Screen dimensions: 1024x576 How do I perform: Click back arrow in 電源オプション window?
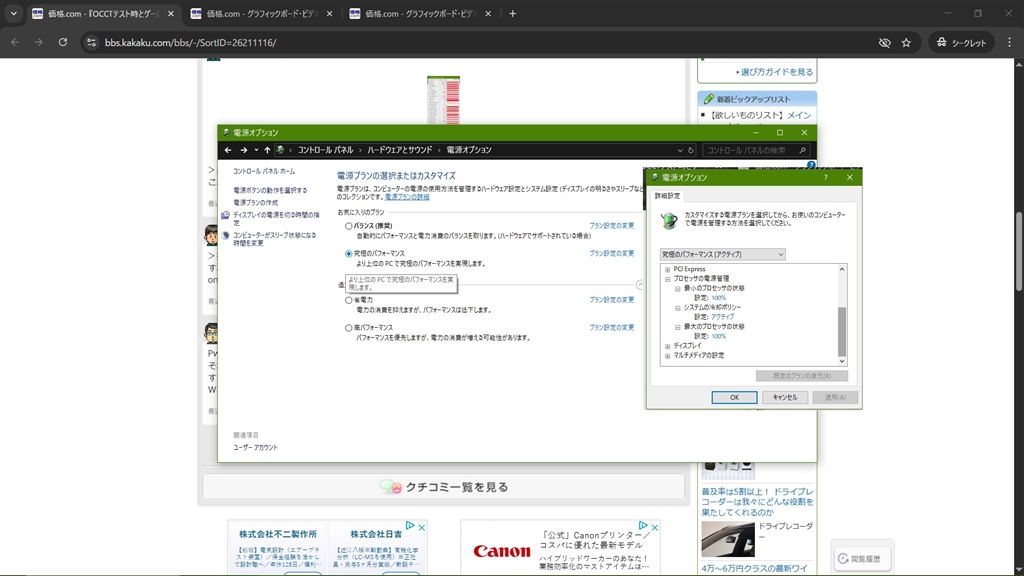[228, 150]
